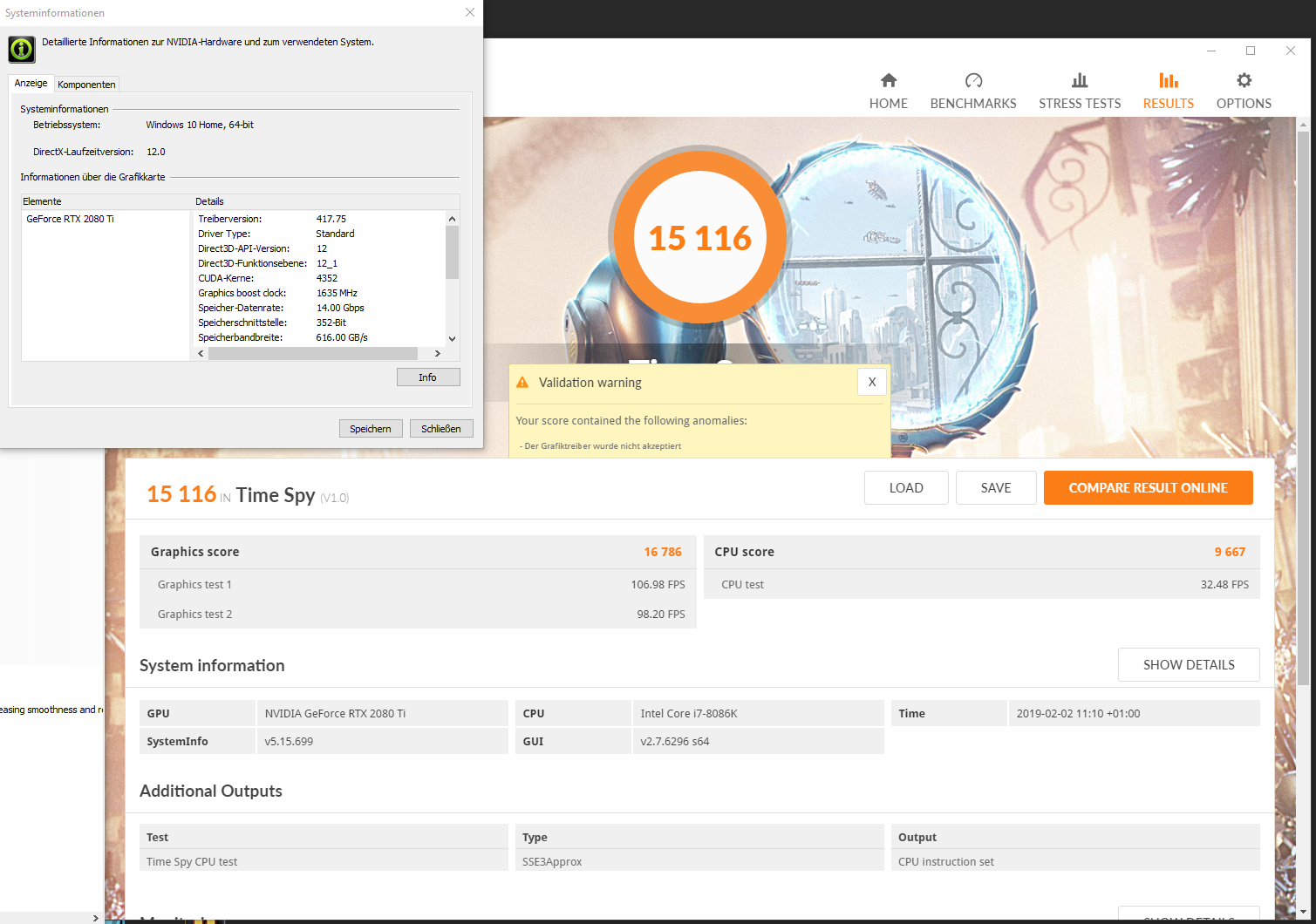This screenshot has height=924, width=1316.
Task: Go to the BENCHMARKS gauge icon
Action: 973,81
